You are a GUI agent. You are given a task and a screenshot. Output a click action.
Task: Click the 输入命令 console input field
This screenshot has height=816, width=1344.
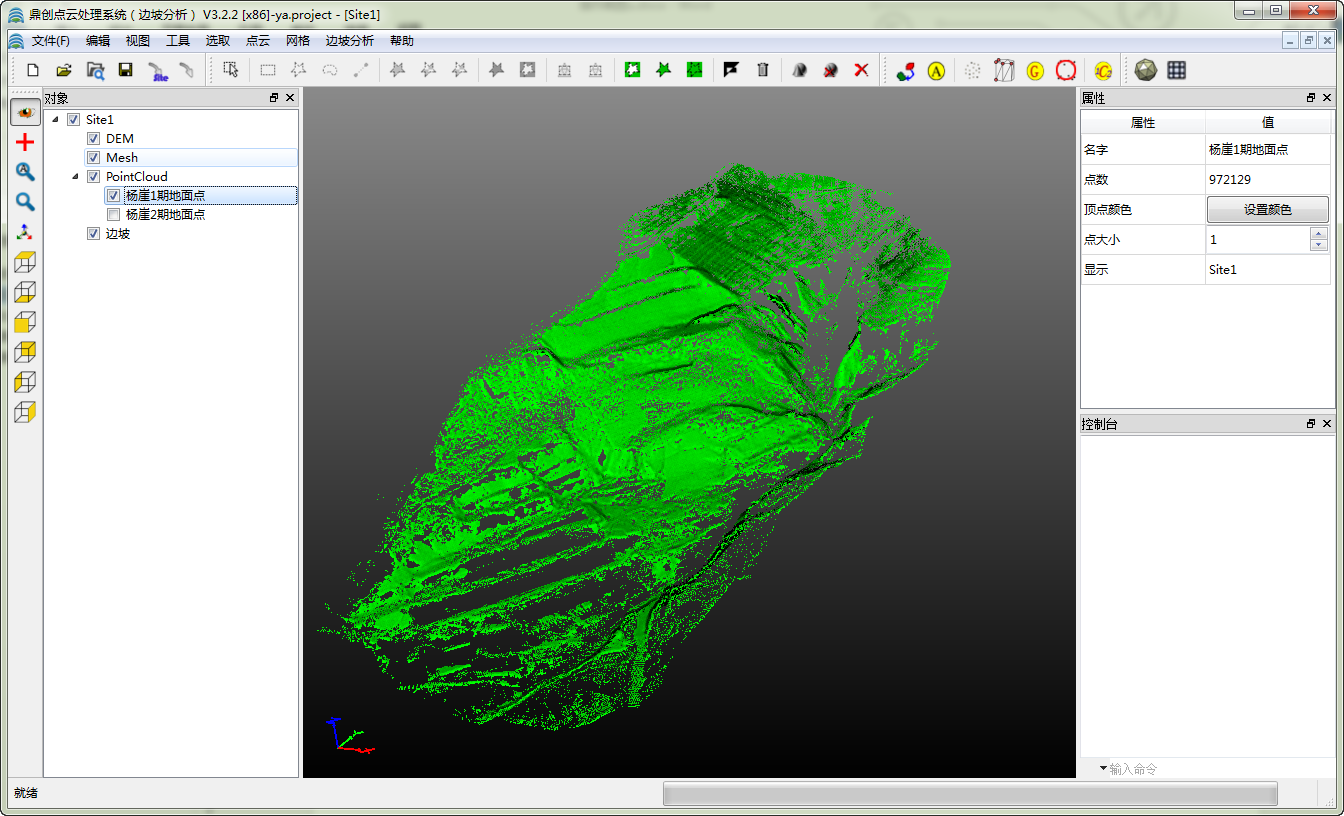pos(1200,769)
